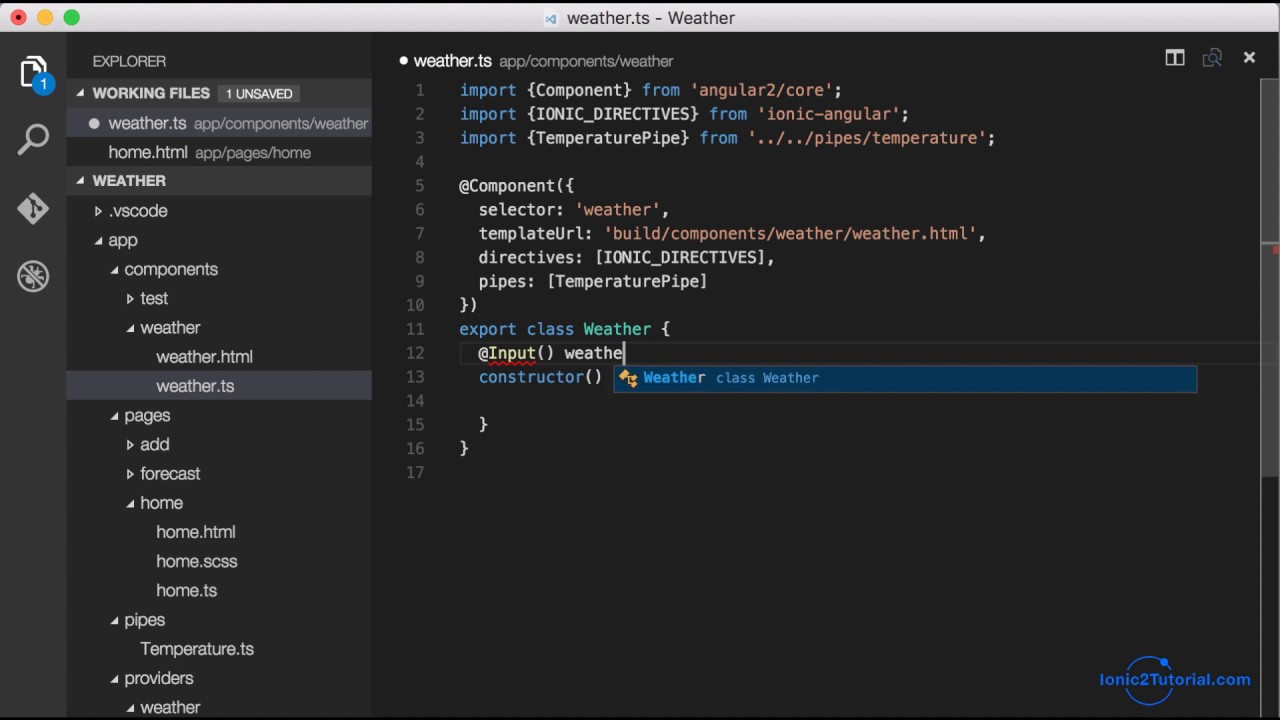Open the Explorer view in activity bar
The height and width of the screenshot is (720, 1280).
pyautogui.click(x=33, y=74)
